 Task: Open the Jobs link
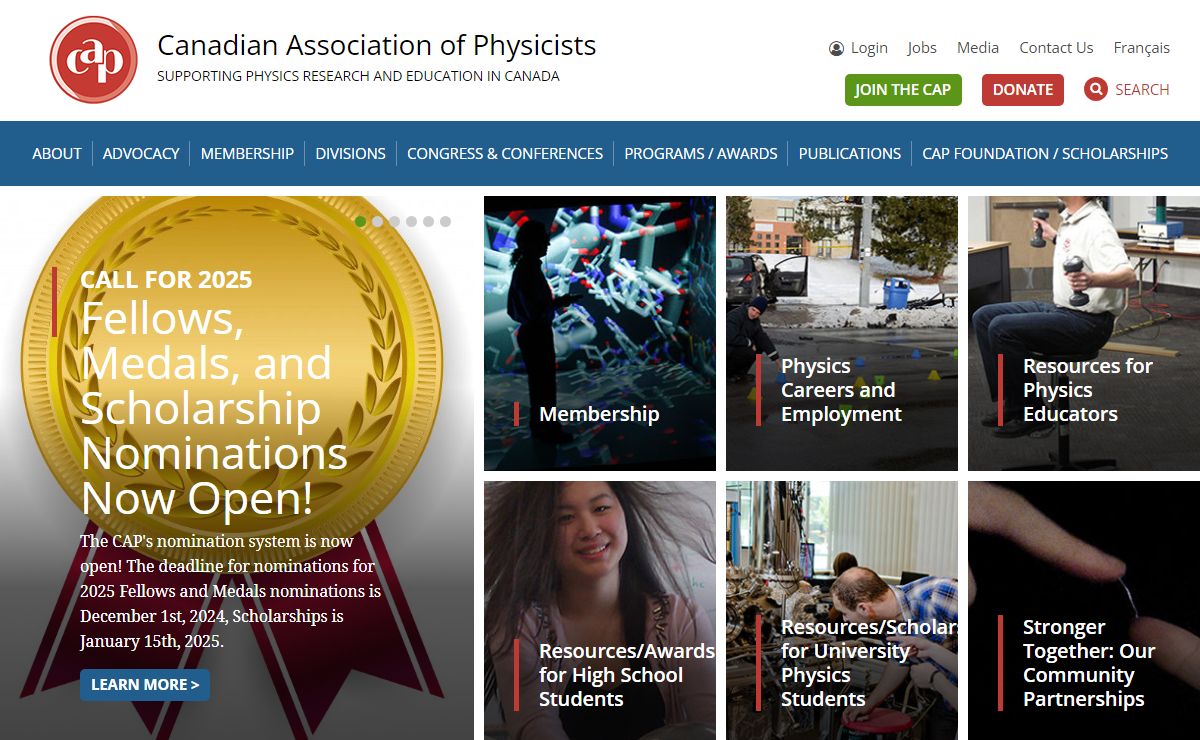pyautogui.click(x=922, y=48)
